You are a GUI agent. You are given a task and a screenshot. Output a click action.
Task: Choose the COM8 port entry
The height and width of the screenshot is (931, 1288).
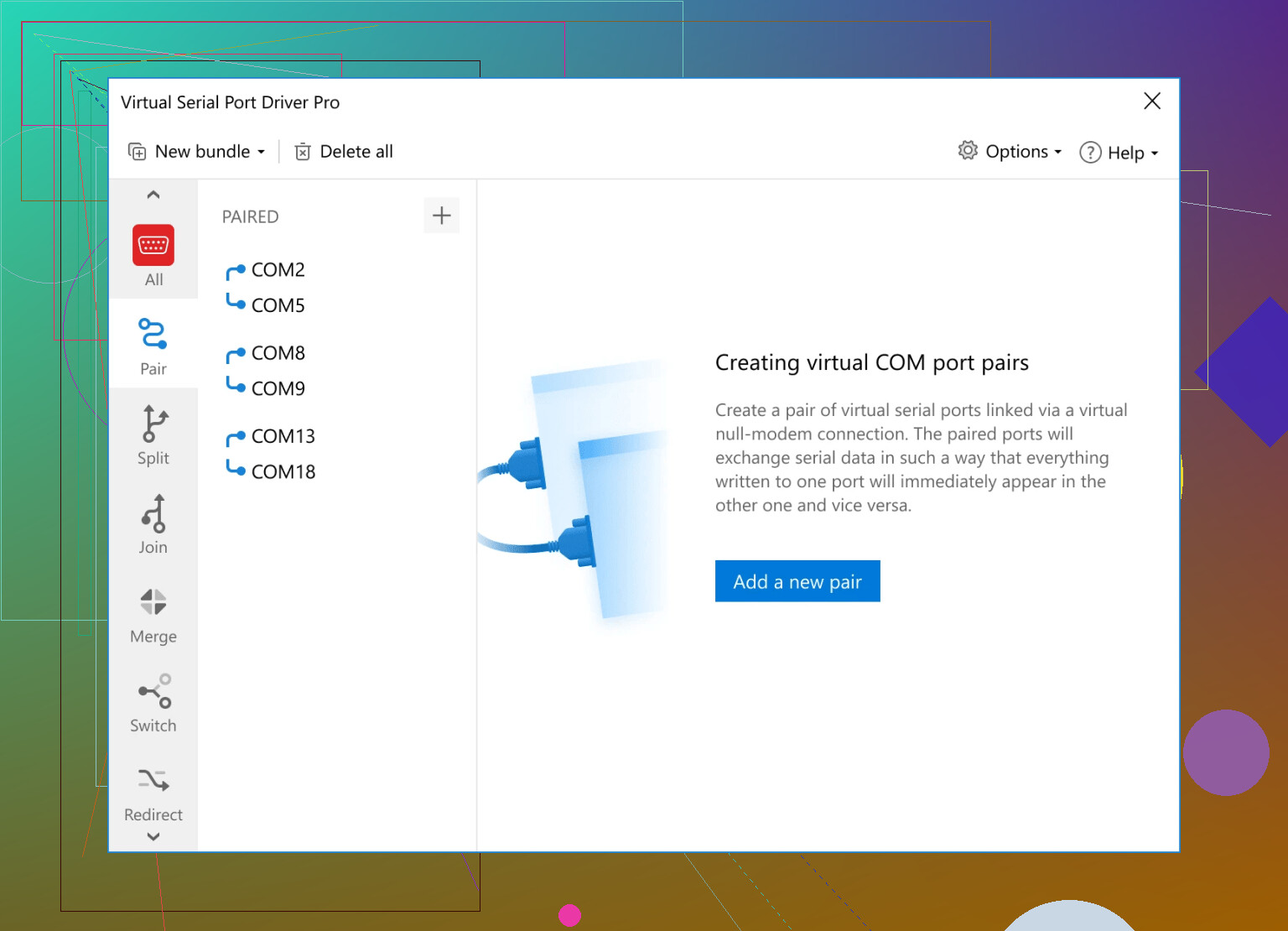pos(278,353)
